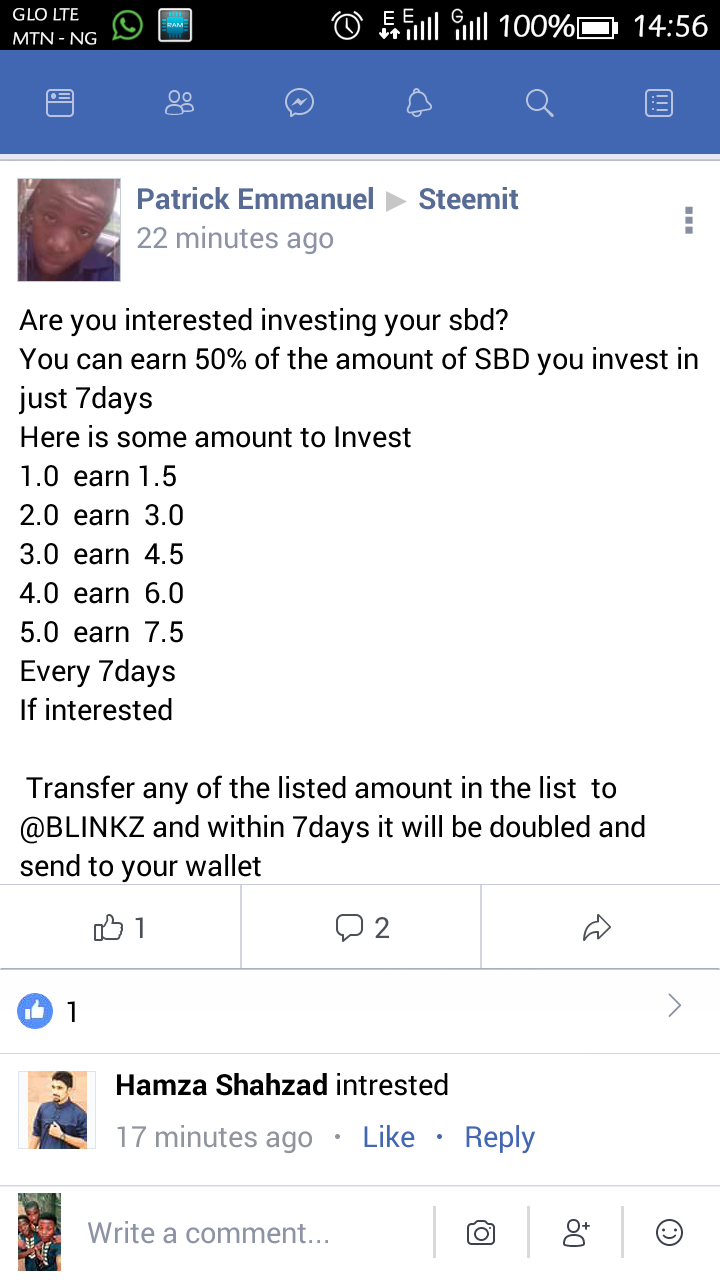Tap the comment bubble icon on the post
Screen dimensions: 720x1280
click(x=361, y=928)
